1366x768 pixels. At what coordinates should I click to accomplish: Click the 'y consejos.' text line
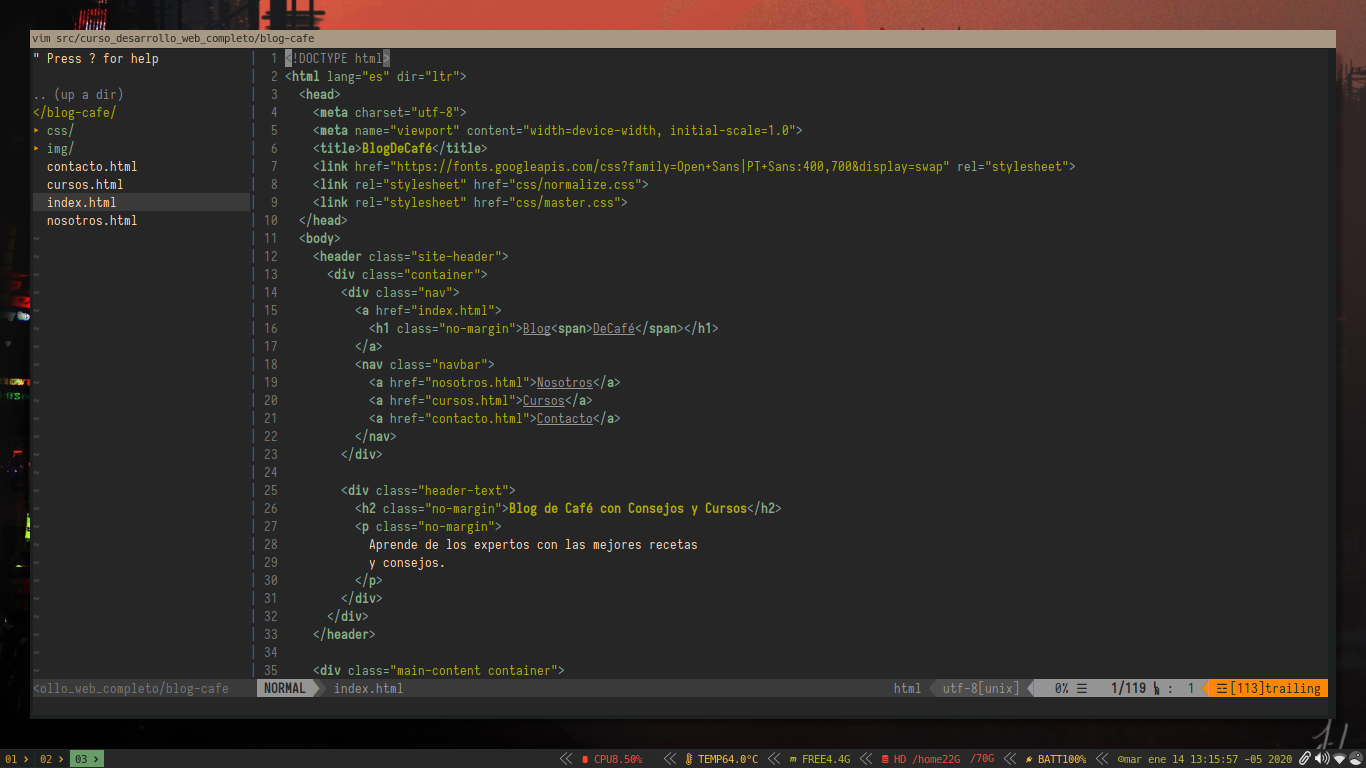[x=407, y=562]
